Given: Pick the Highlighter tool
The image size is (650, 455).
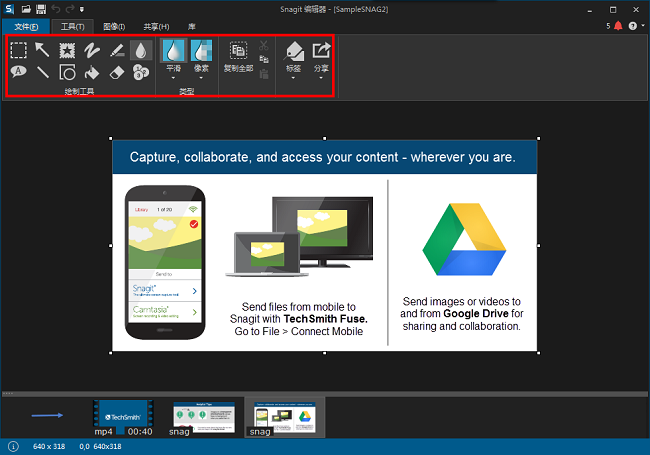Looking at the screenshot, I should [117, 50].
